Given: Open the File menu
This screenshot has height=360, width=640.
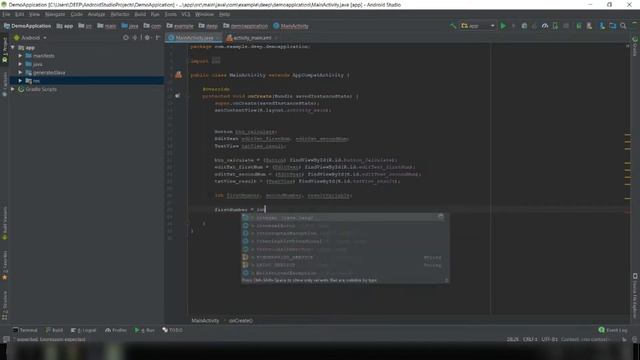Looking at the screenshot, I should [x=6, y=14].
